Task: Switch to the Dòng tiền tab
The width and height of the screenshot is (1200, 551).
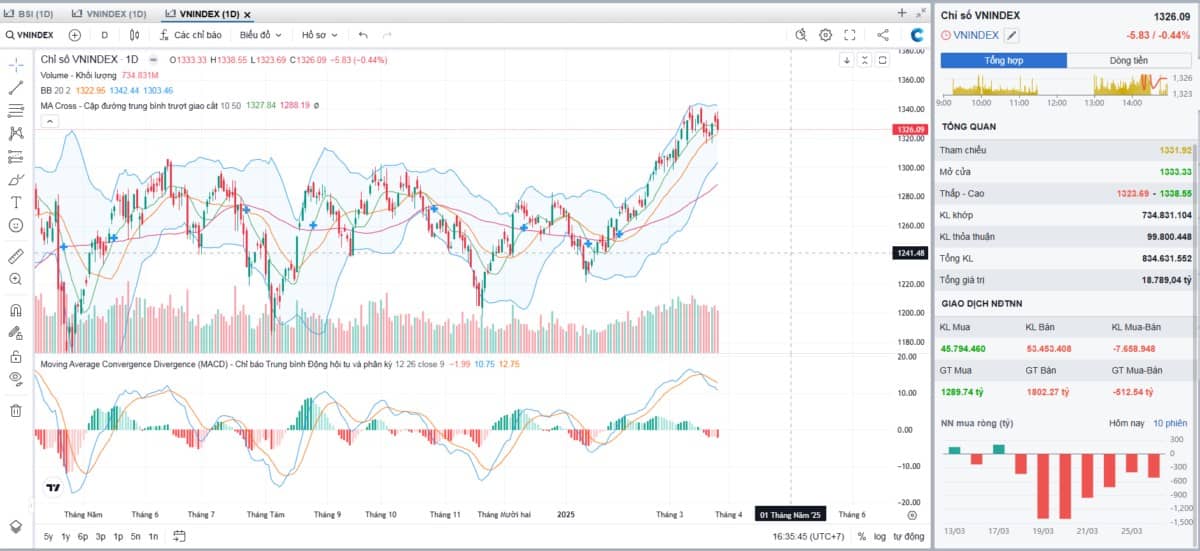Action: tap(1128, 61)
